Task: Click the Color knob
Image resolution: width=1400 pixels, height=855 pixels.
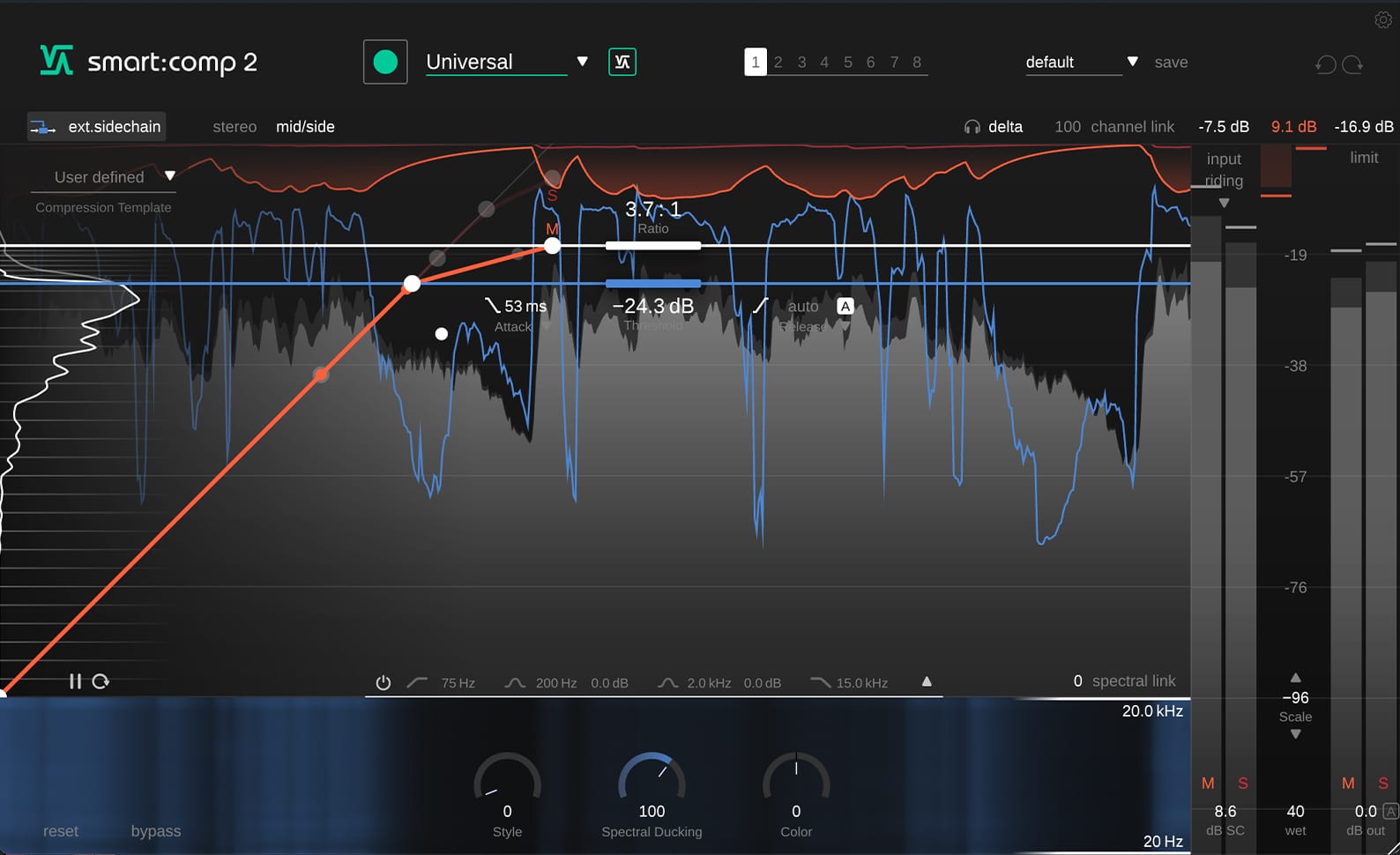Action: [x=796, y=780]
